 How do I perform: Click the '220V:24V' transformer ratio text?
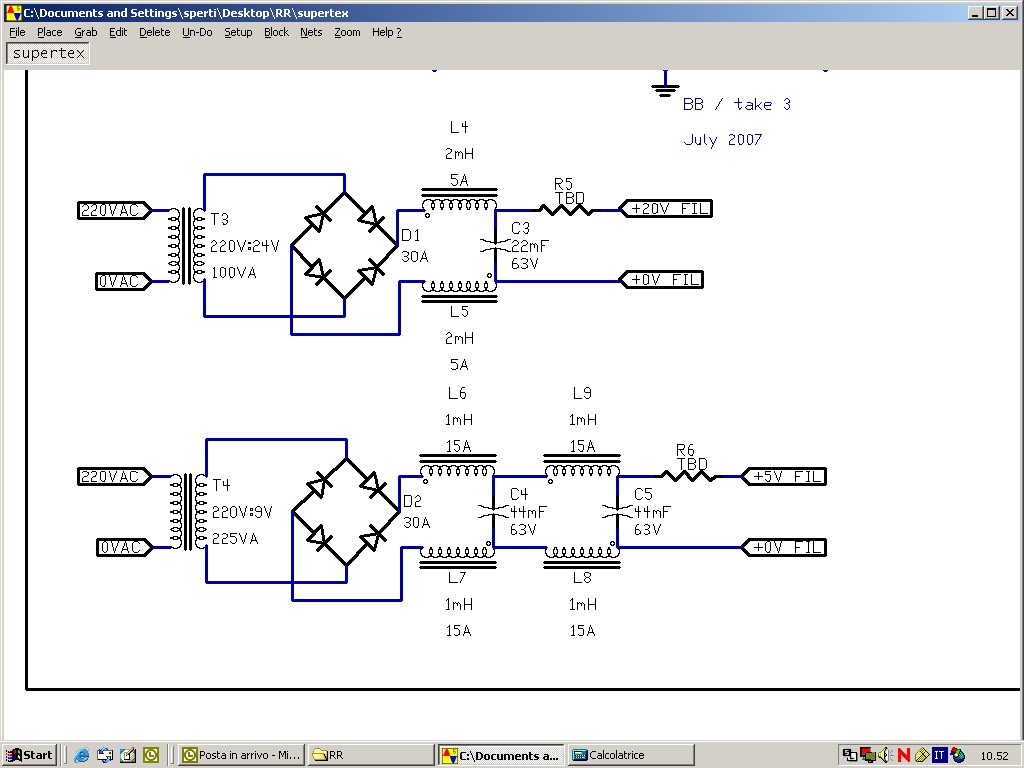coord(245,246)
